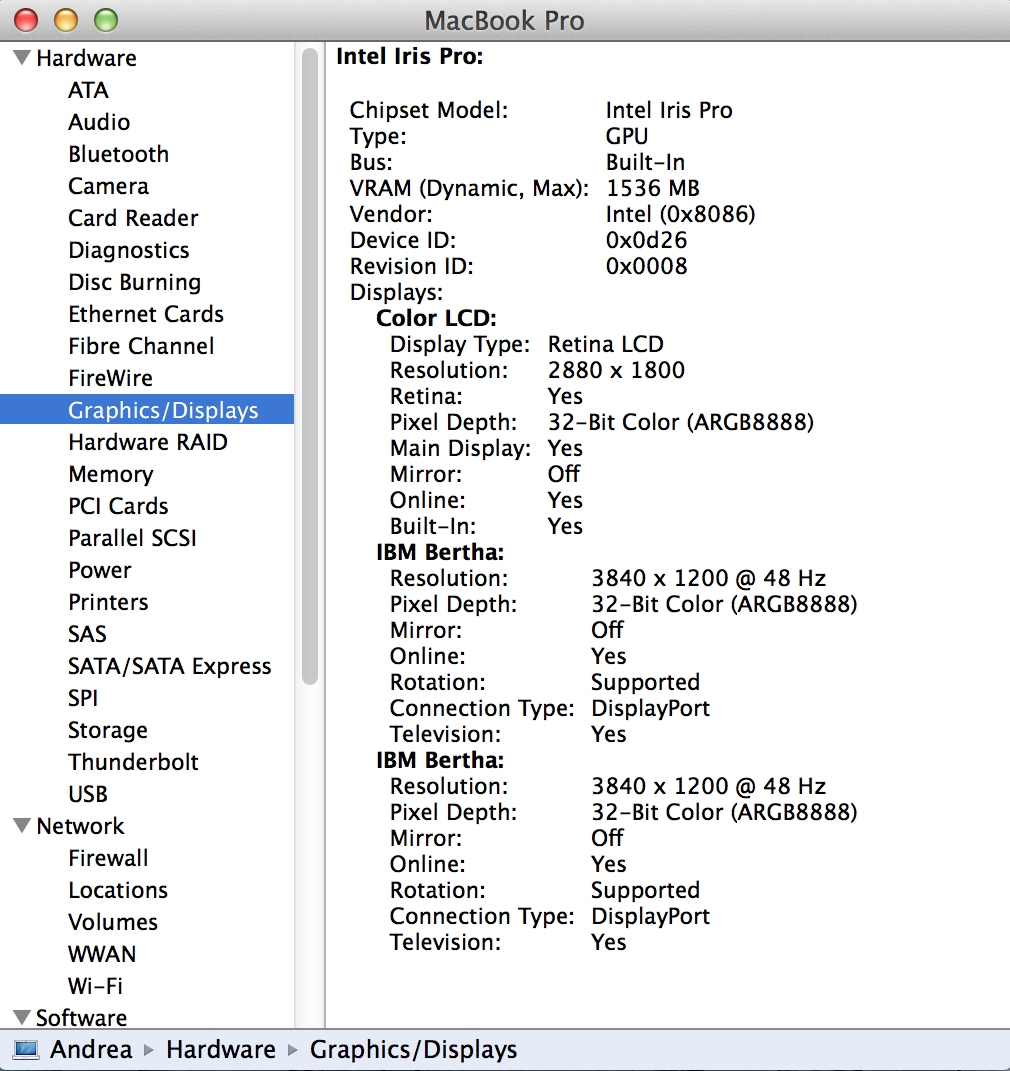Open the FireWire entry

(x=111, y=378)
